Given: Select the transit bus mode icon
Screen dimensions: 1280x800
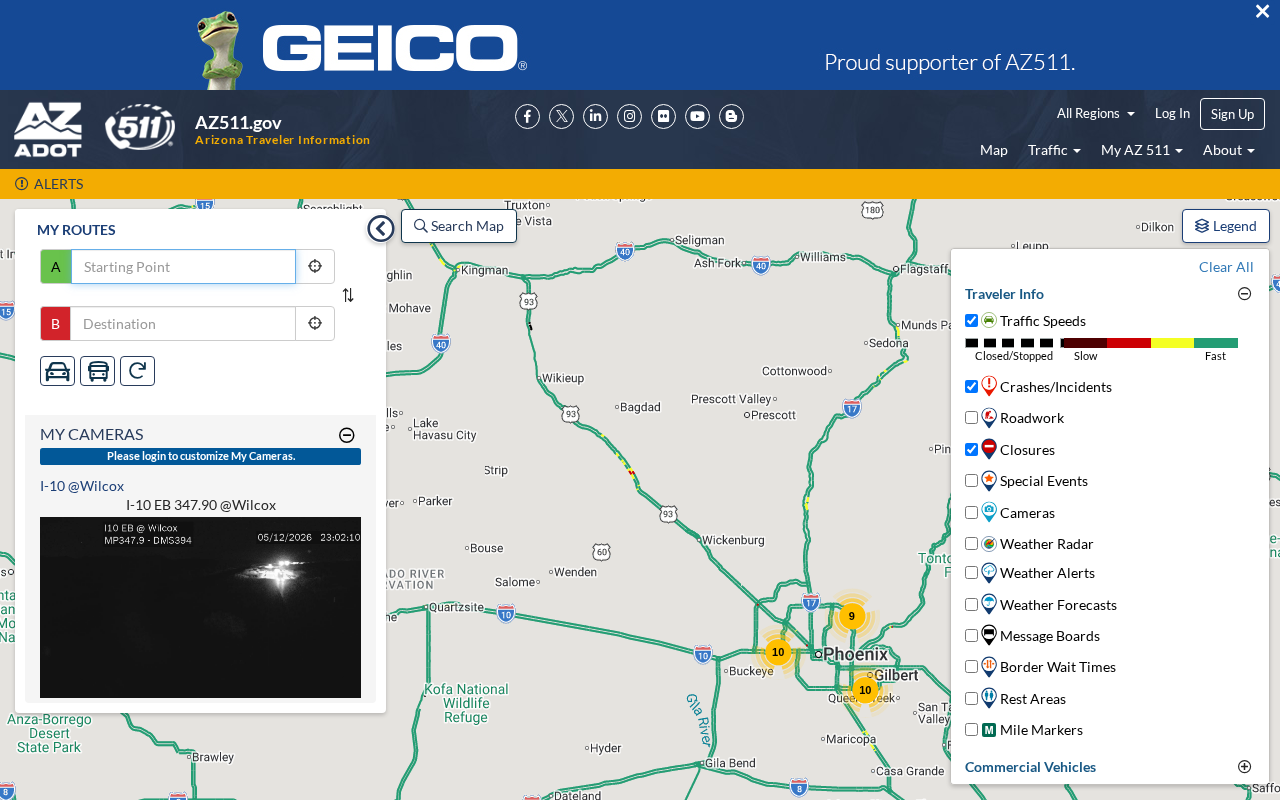Looking at the screenshot, I should [x=98, y=371].
